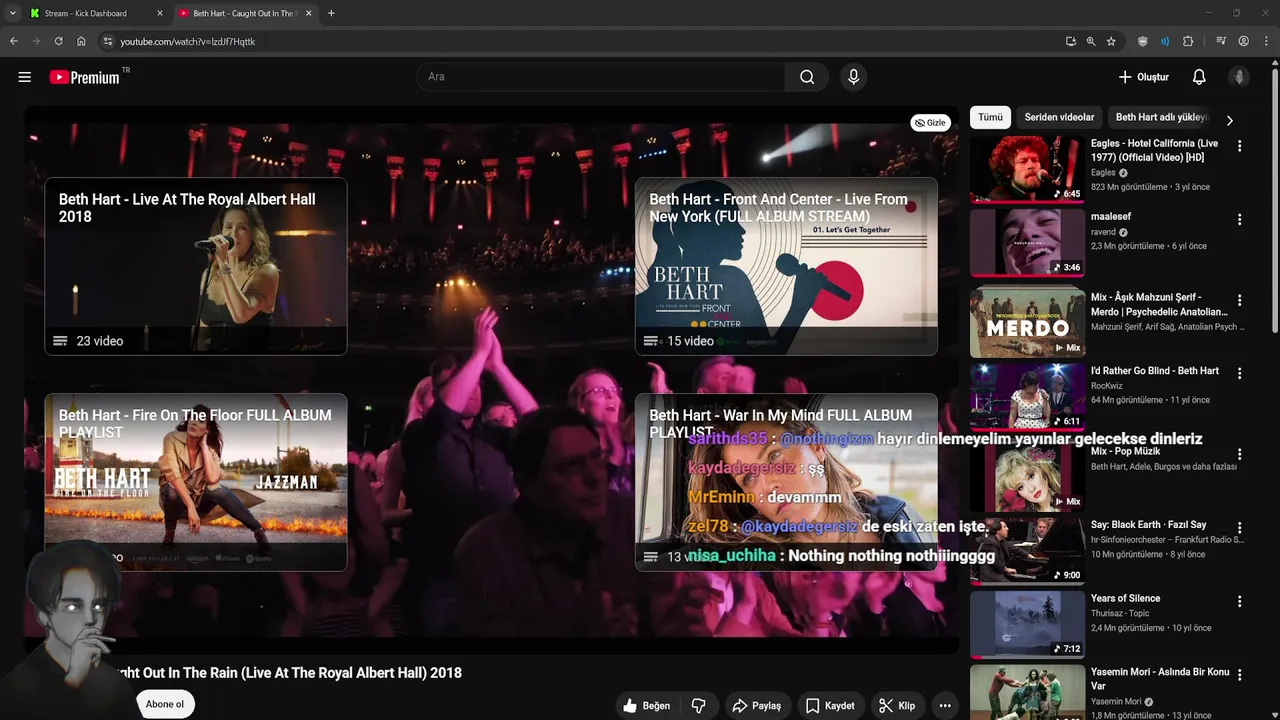
Task: Focus the Ara search field
Action: [601, 77]
